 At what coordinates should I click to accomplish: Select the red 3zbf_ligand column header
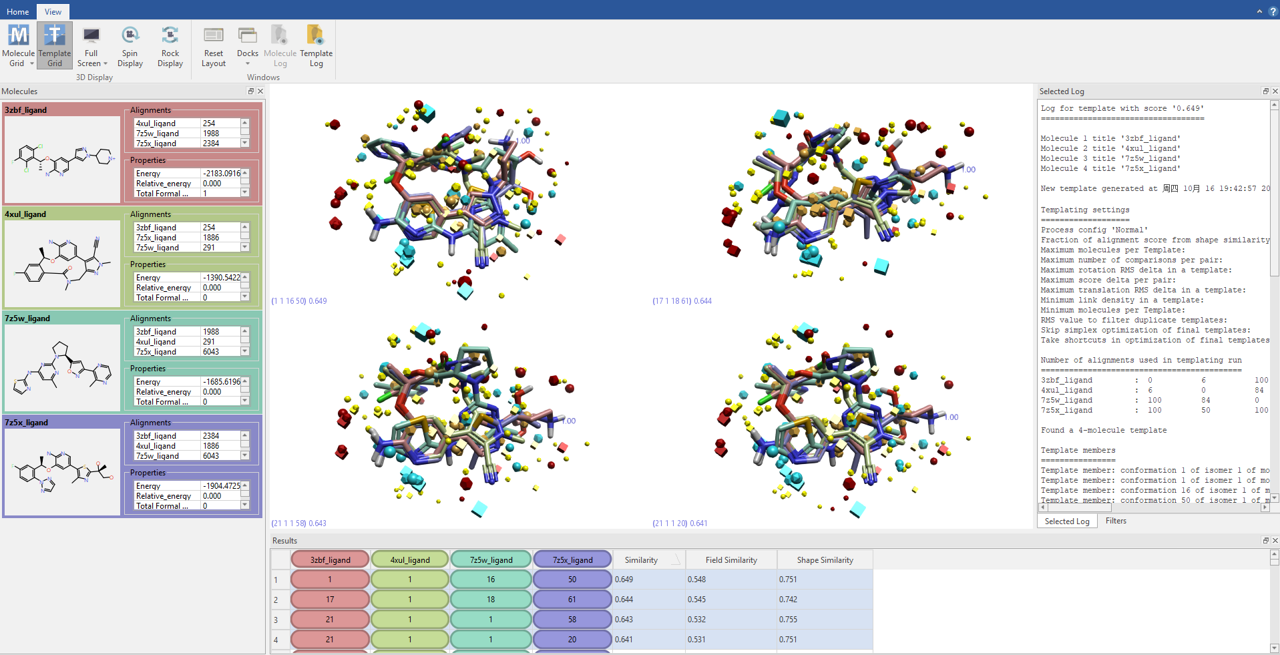[x=329, y=560]
